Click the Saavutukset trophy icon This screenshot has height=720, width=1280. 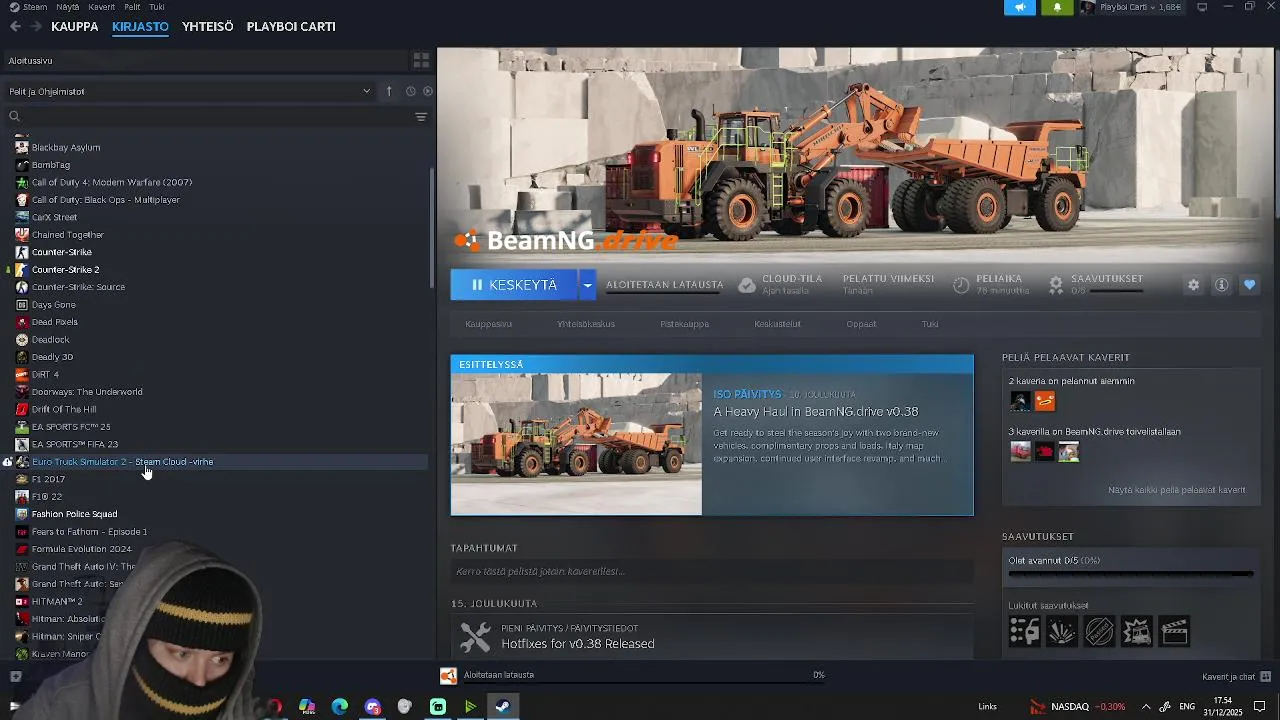coord(1056,285)
